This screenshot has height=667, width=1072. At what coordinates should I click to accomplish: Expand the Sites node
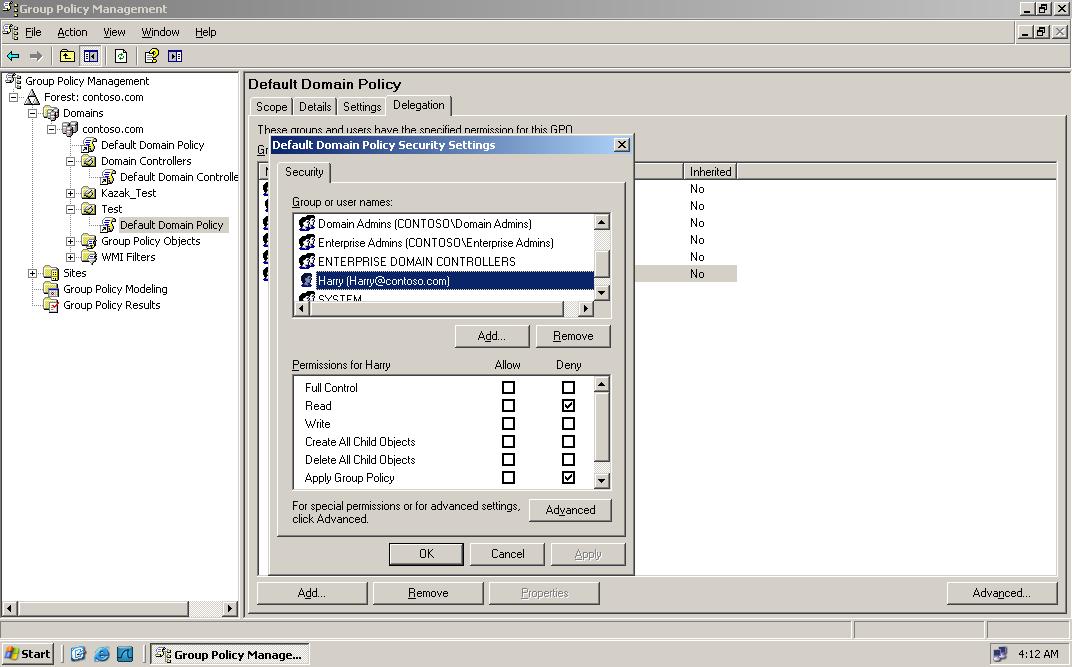tap(32, 273)
